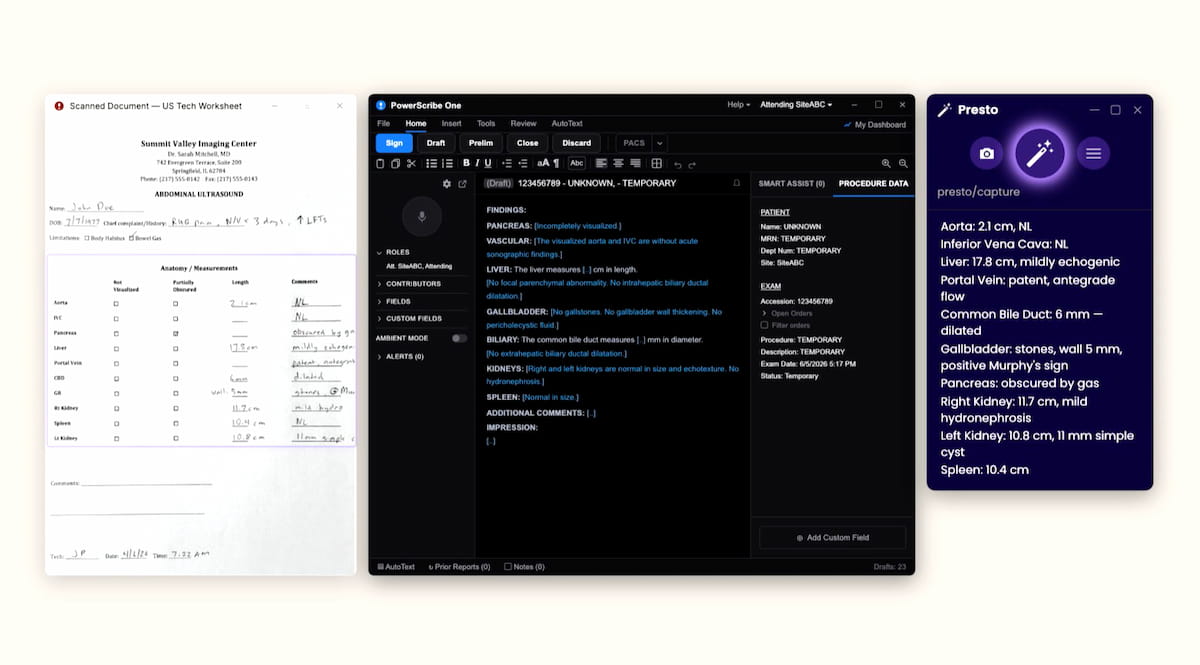This screenshot has height=665, width=1200.
Task: Align text left
Action: coord(601,163)
